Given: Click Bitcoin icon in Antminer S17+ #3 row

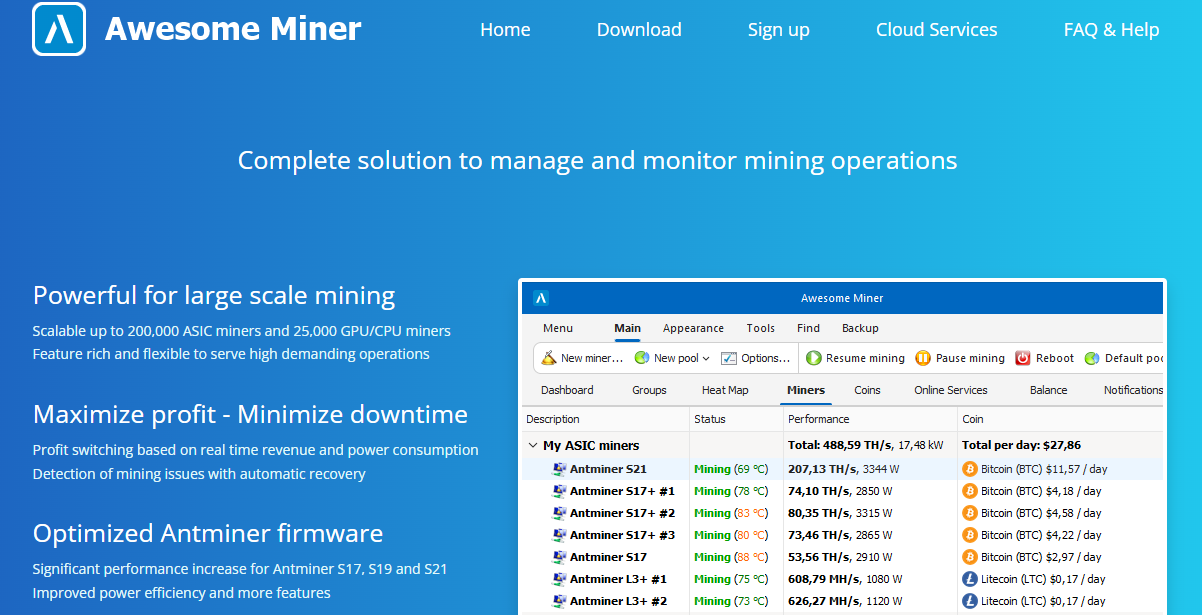Looking at the screenshot, I should point(969,535).
